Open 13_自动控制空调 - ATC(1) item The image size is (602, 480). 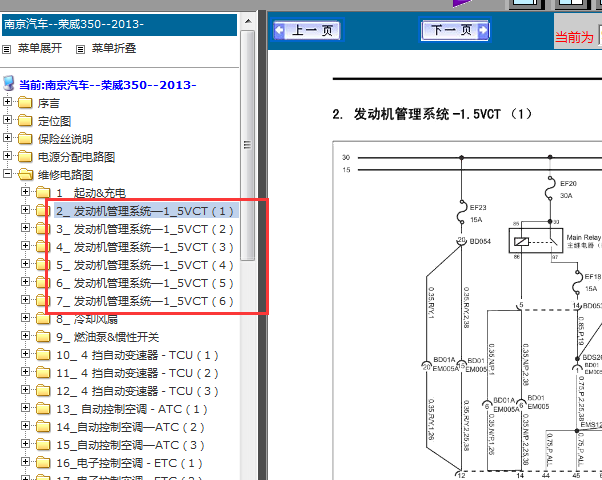[x=132, y=409]
